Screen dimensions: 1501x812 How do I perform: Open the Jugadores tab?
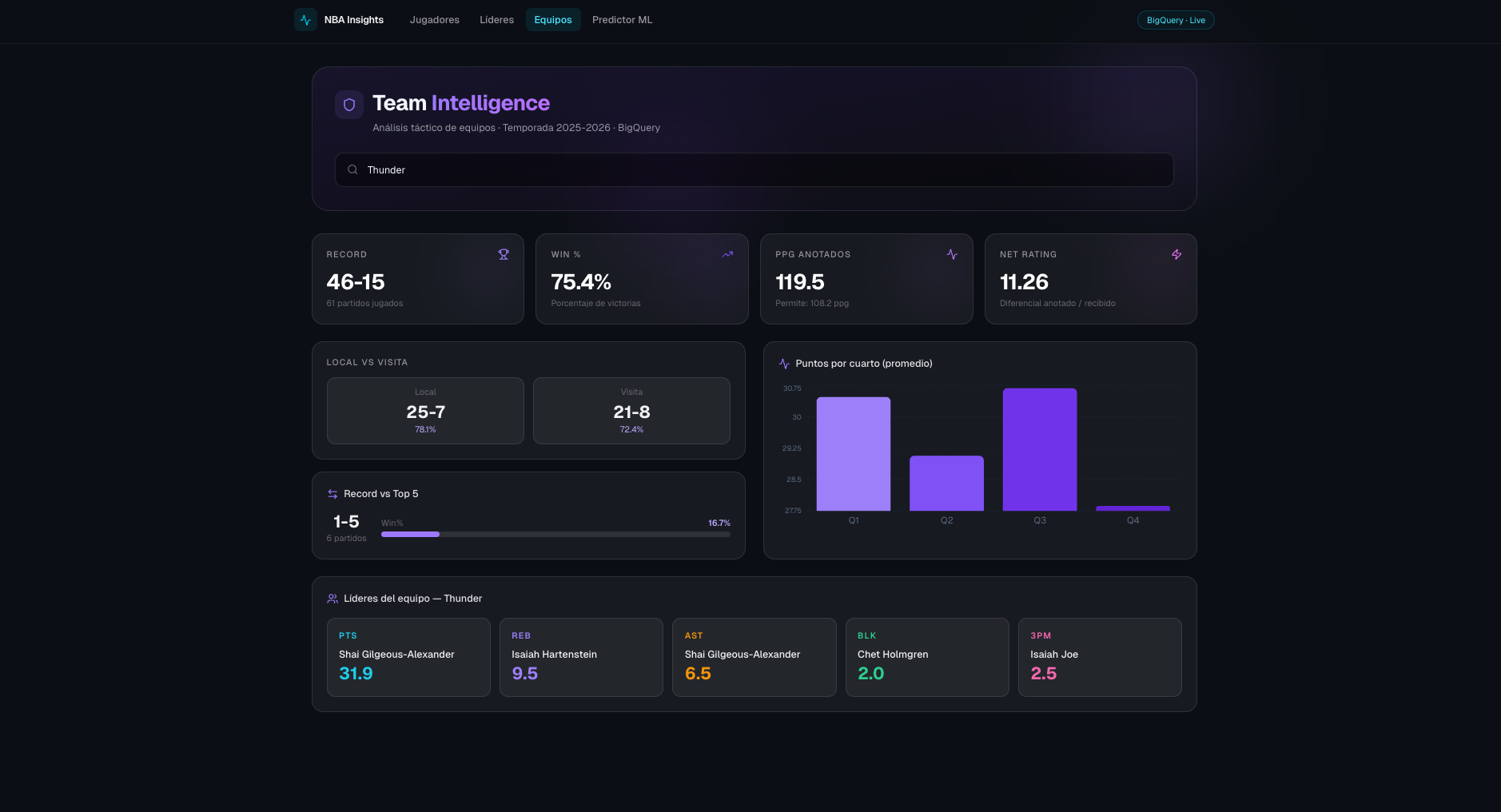[435, 20]
